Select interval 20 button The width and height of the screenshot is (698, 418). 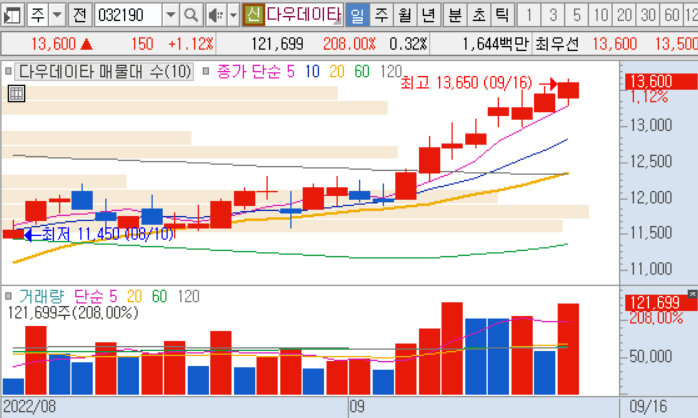624,15
